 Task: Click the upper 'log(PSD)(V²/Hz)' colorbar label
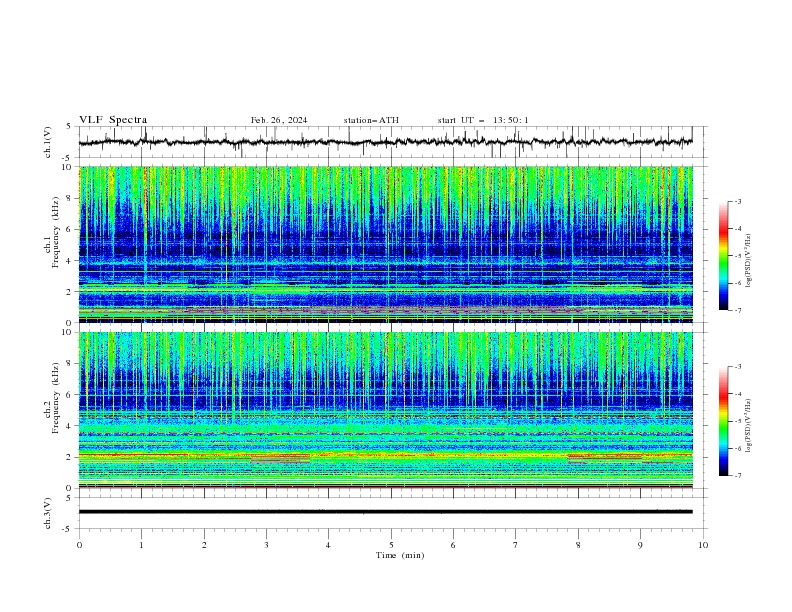pyautogui.click(x=749, y=261)
